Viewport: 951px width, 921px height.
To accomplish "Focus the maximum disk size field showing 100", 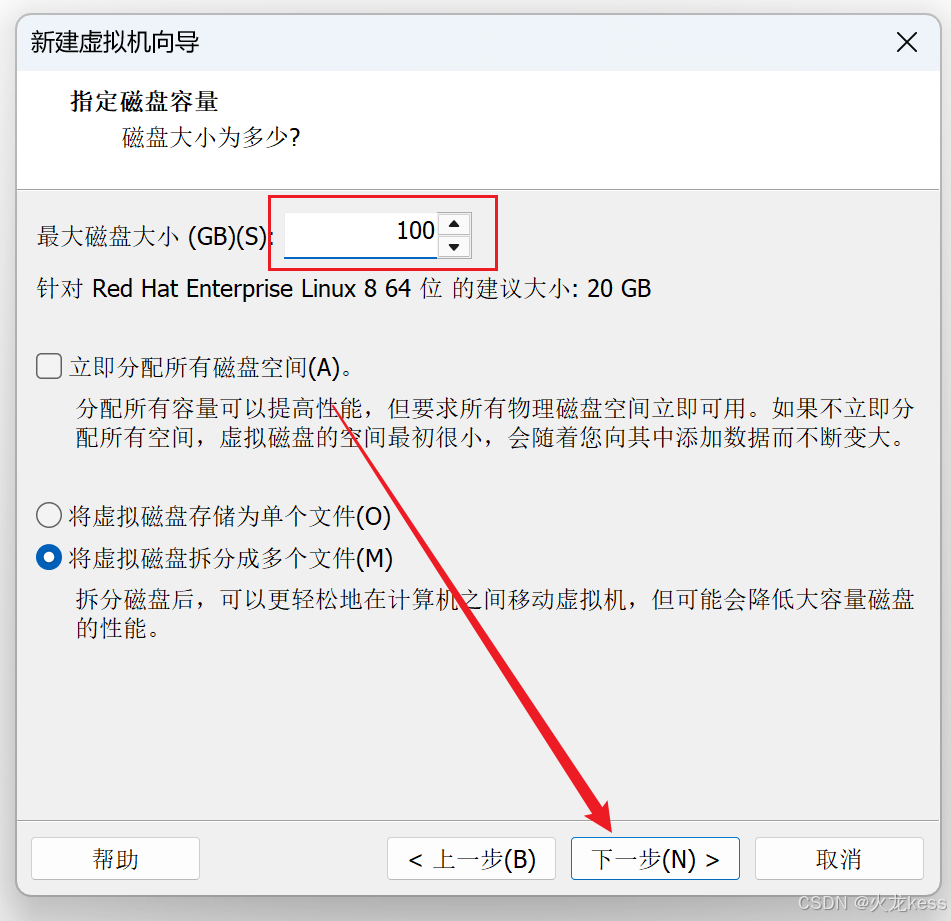I will (x=360, y=235).
